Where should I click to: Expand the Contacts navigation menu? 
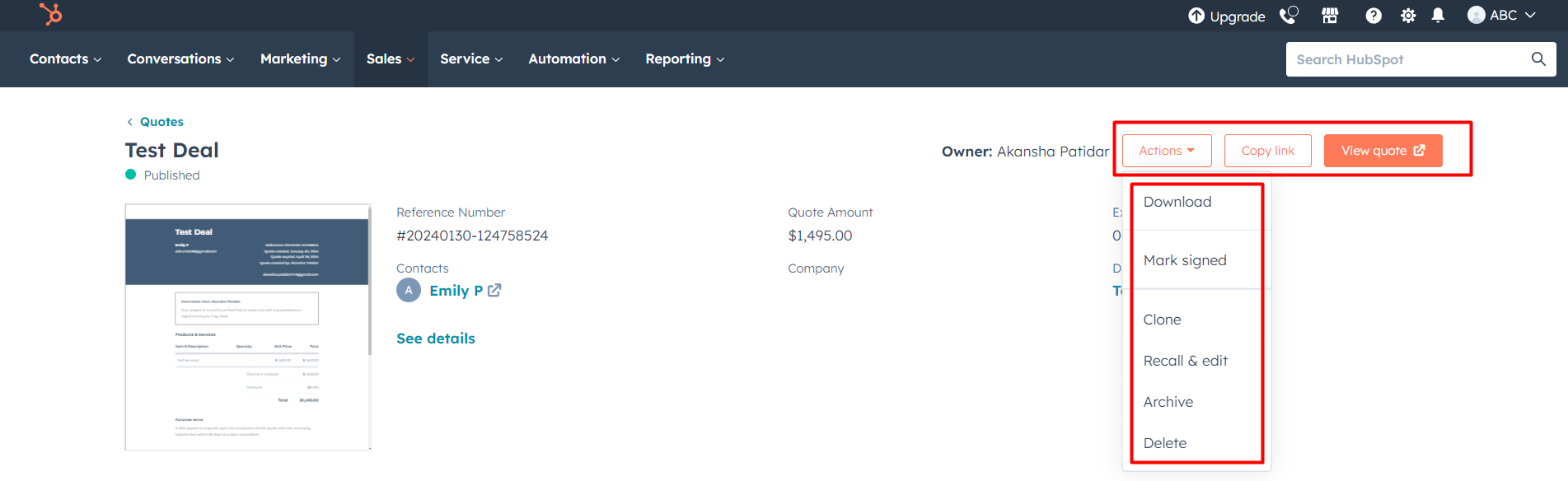(x=66, y=59)
